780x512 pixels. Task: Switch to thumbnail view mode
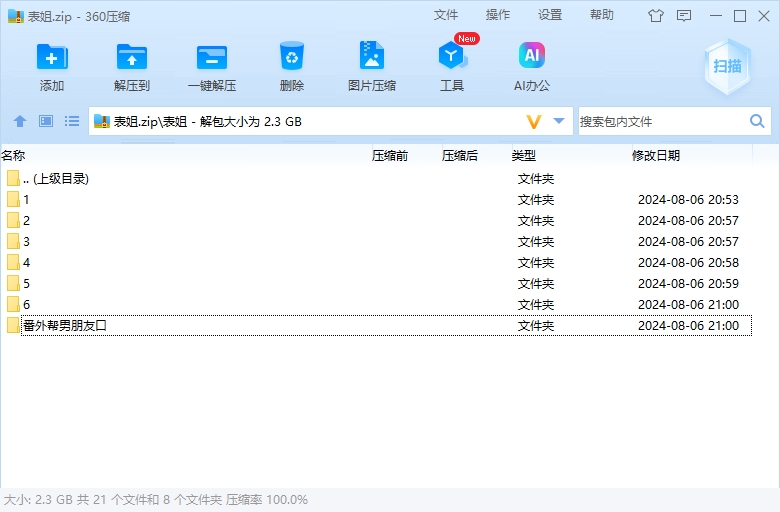(46, 121)
